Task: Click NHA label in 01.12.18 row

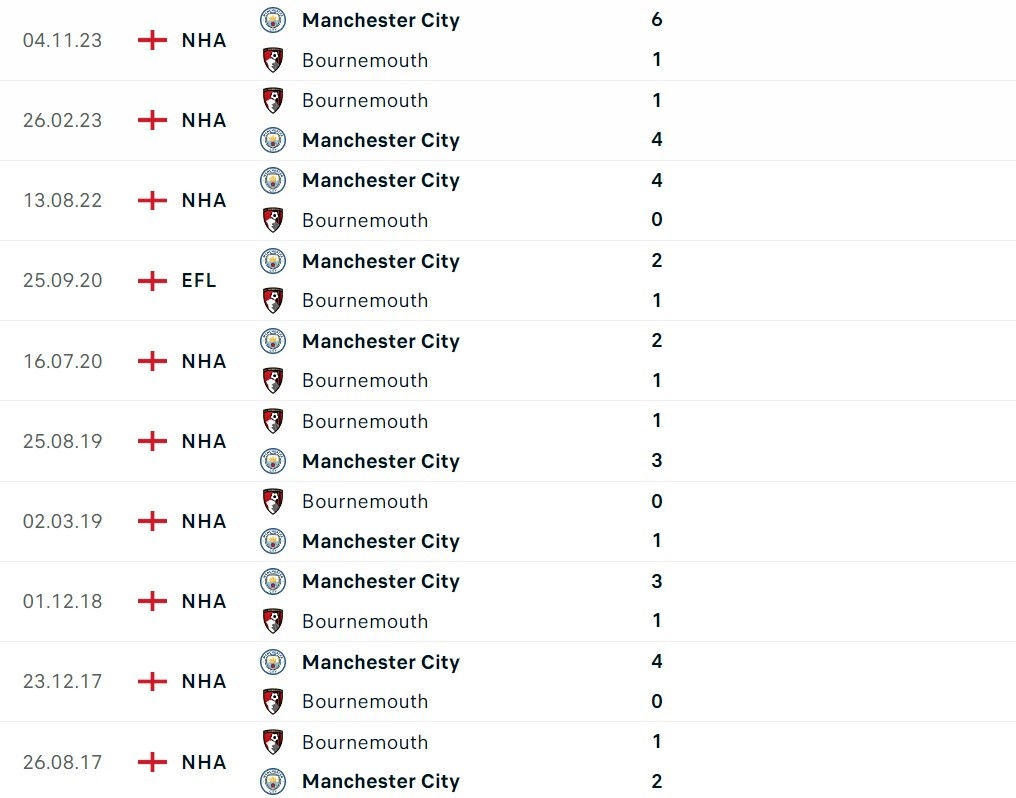Action: [x=204, y=601]
